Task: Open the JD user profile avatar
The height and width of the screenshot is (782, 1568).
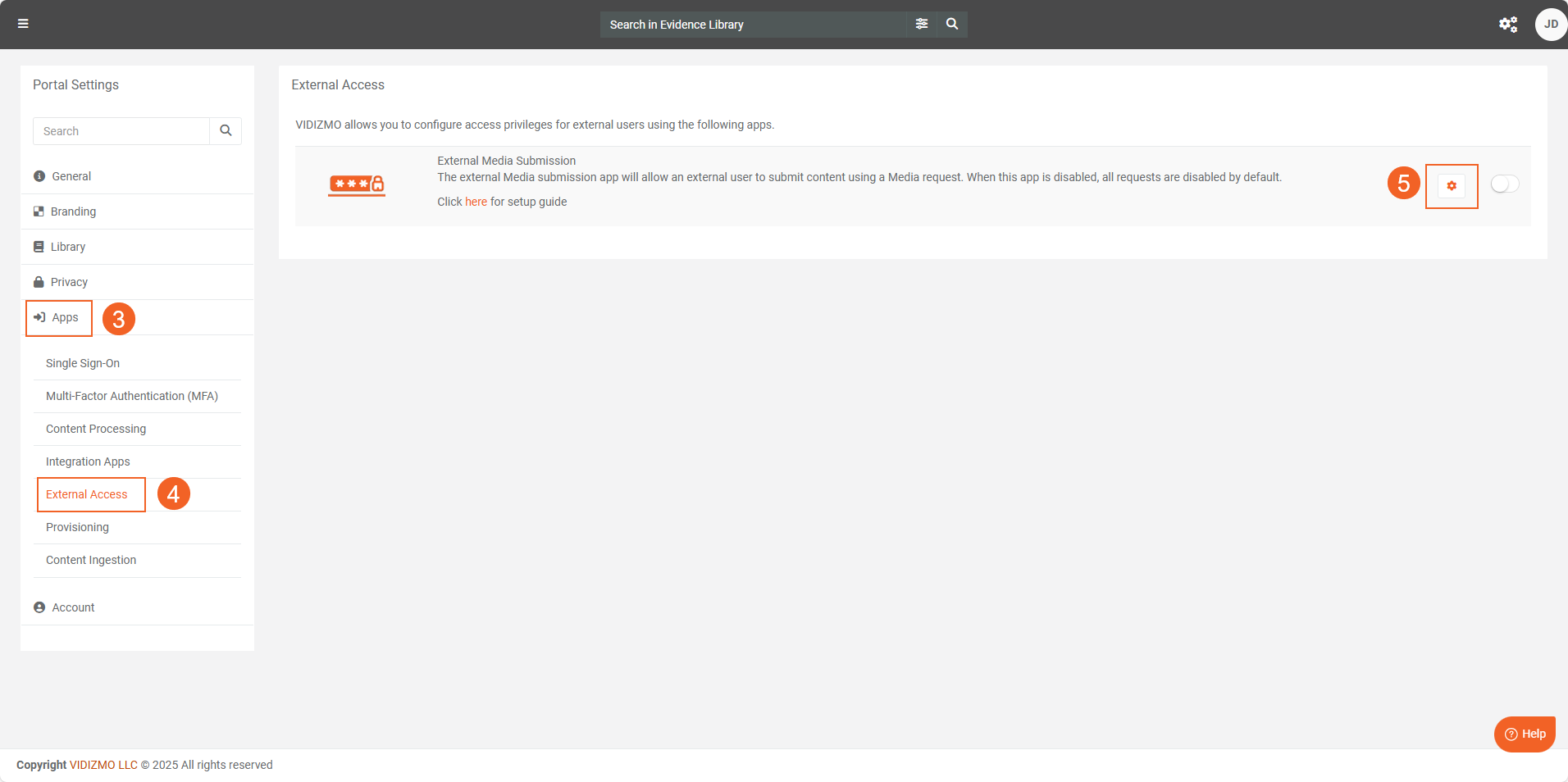Action: (1550, 25)
